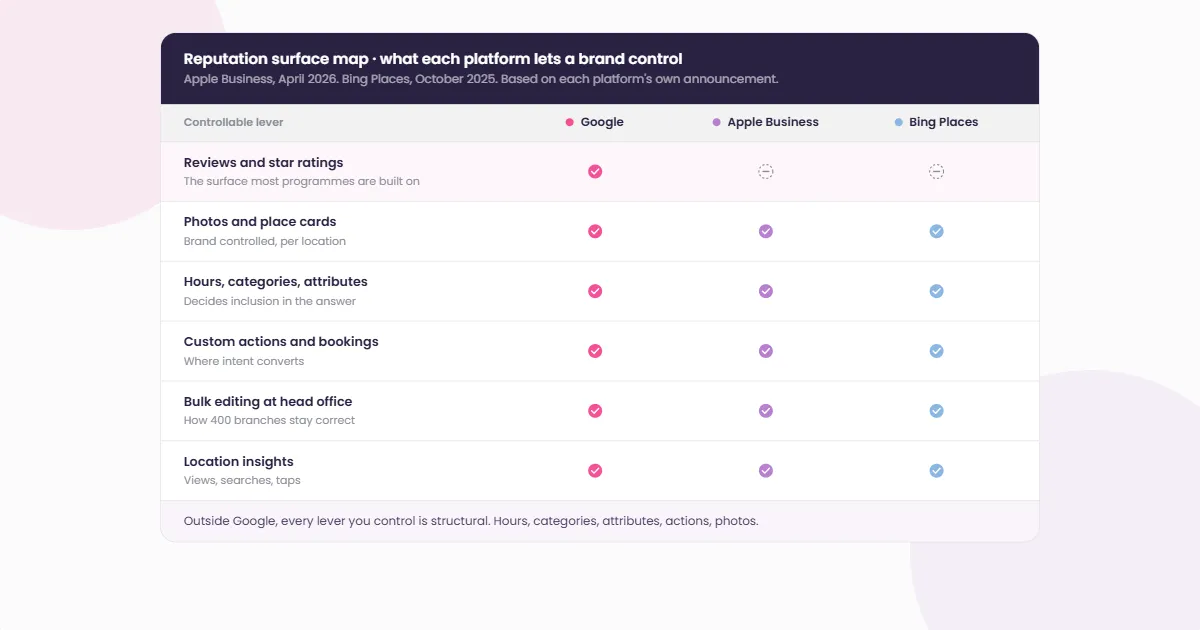Image resolution: width=1200 pixels, height=630 pixels.
Task: Click Google checkmark for Bulk editing at head office
Action: click(595, 411)
